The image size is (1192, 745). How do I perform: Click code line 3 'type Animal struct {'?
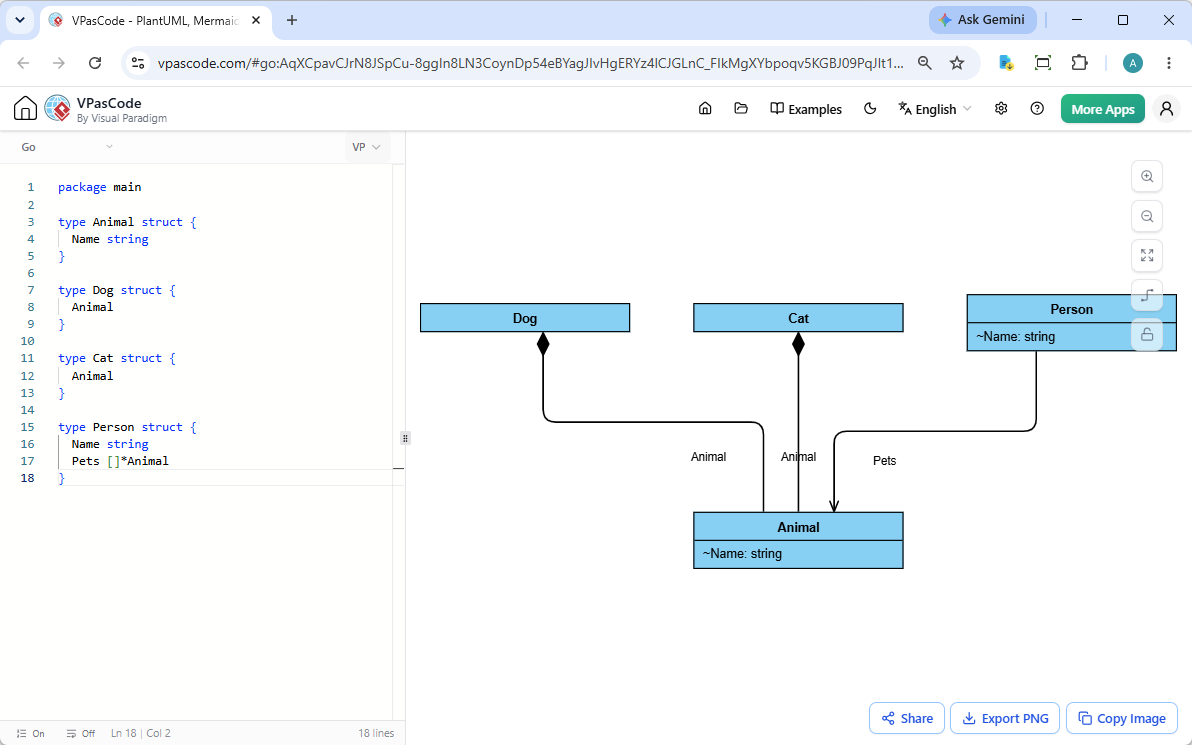click(127, 222)
